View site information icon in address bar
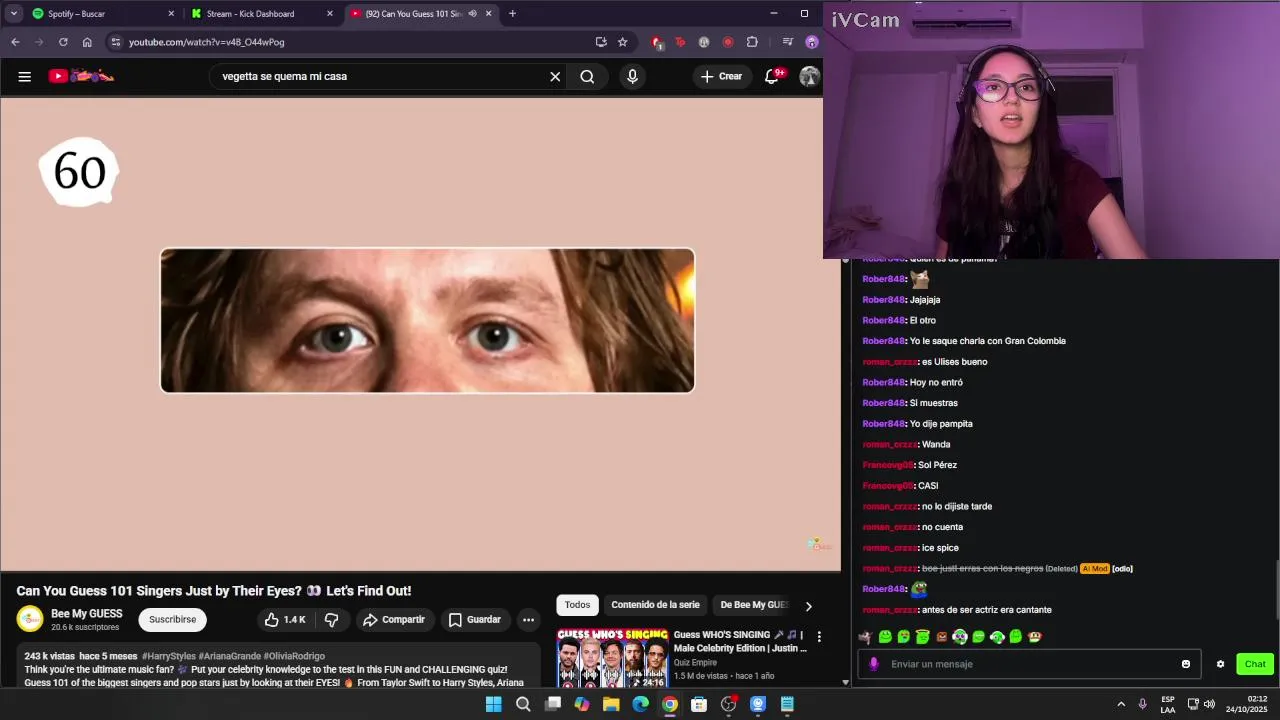1280x720 pixels. [x=116, y=42]
